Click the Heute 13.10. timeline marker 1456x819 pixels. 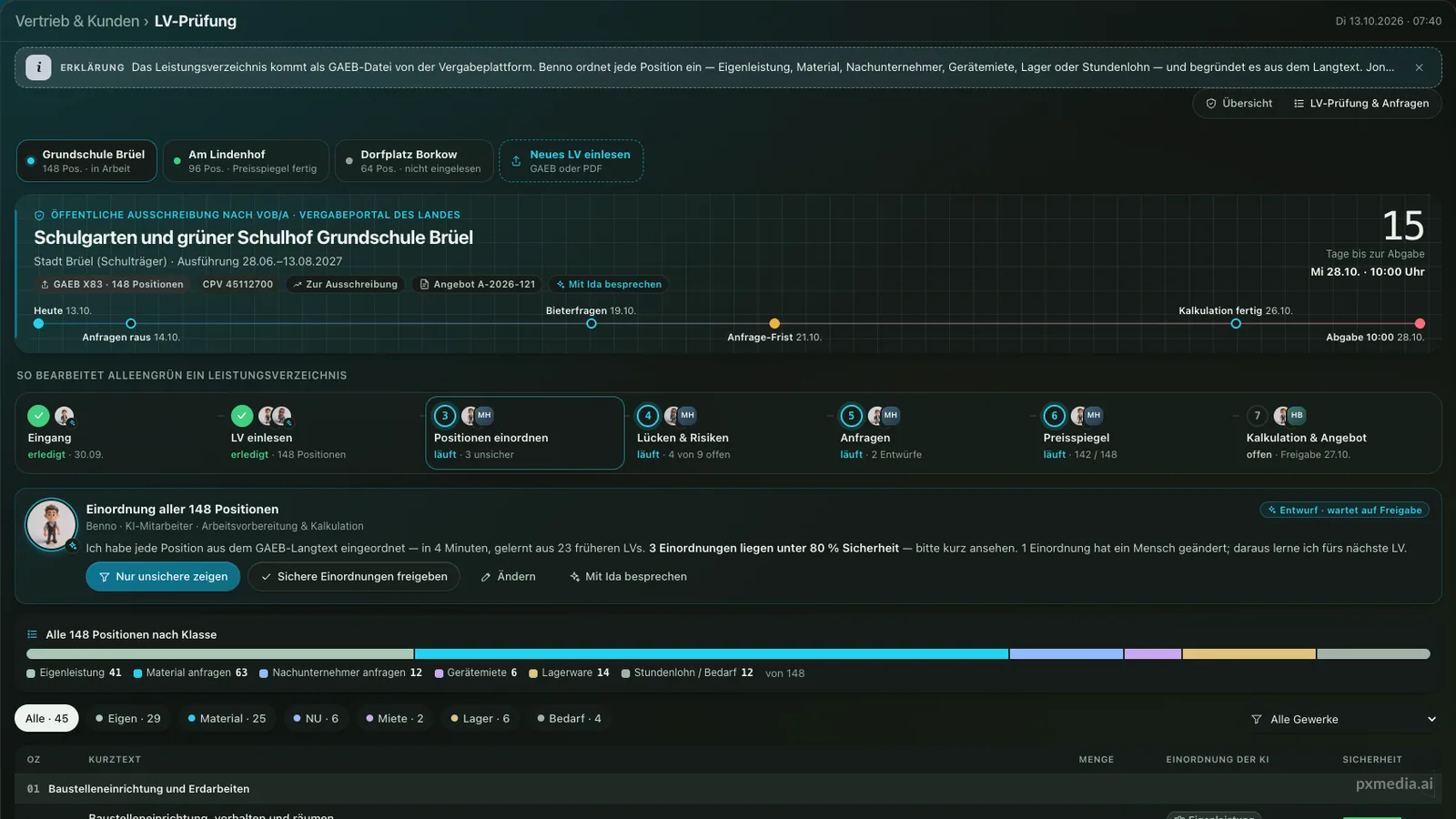pos(38,324)
